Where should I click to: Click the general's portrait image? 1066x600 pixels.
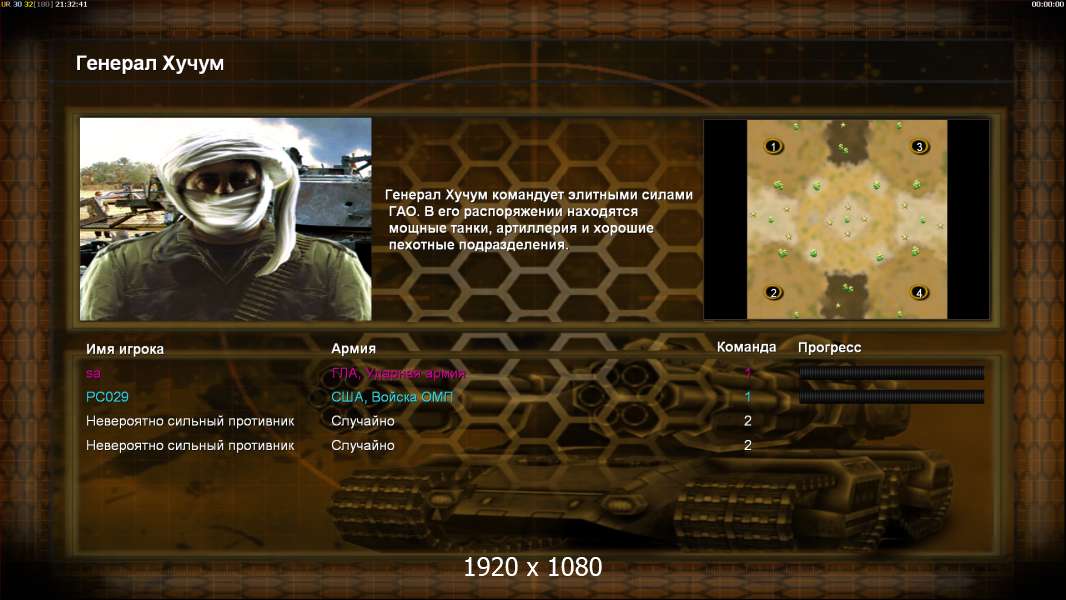tap(226, 219)
